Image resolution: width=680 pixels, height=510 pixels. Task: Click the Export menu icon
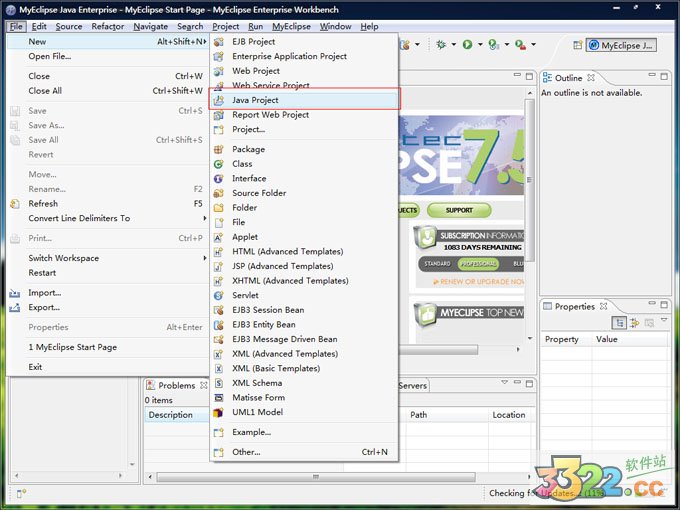(15, 308)
